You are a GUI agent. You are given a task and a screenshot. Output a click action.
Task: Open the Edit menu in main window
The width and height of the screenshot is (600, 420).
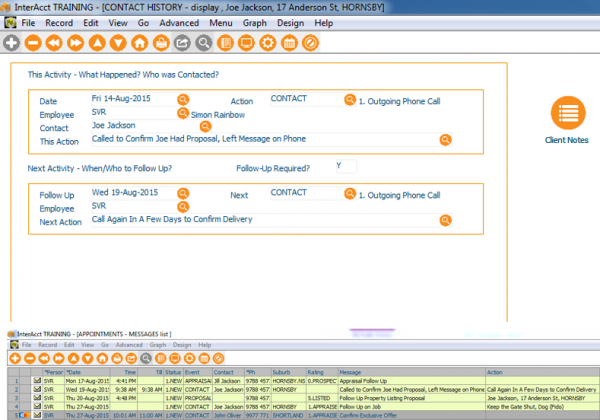pyautogui.click(x=91, y=23)
